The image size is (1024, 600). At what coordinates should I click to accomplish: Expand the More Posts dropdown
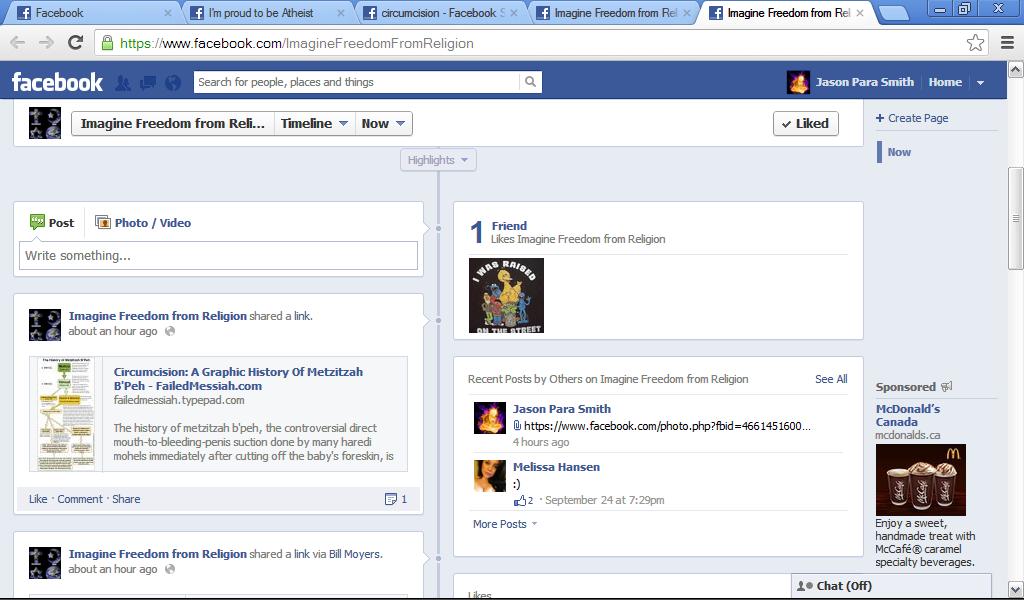pyautogui.click(x=505, y=524)
